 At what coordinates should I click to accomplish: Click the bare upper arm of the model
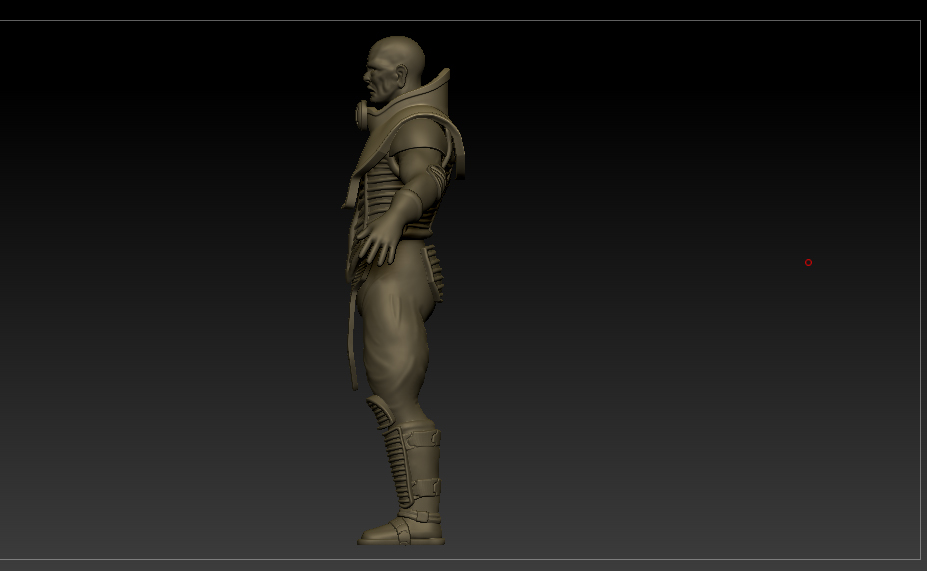pyautogui.click(x=418, y=167)
